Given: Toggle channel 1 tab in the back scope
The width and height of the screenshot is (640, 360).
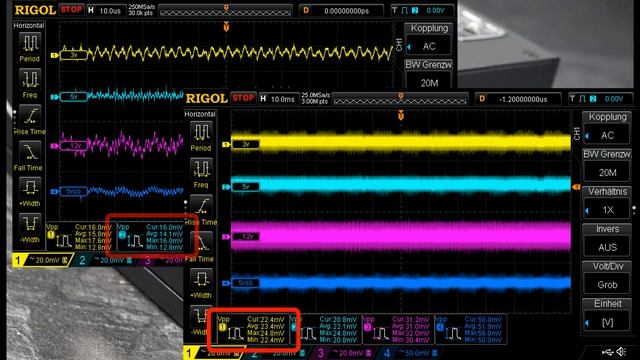Looking at the screenshot, I should (x=41, y=260).
